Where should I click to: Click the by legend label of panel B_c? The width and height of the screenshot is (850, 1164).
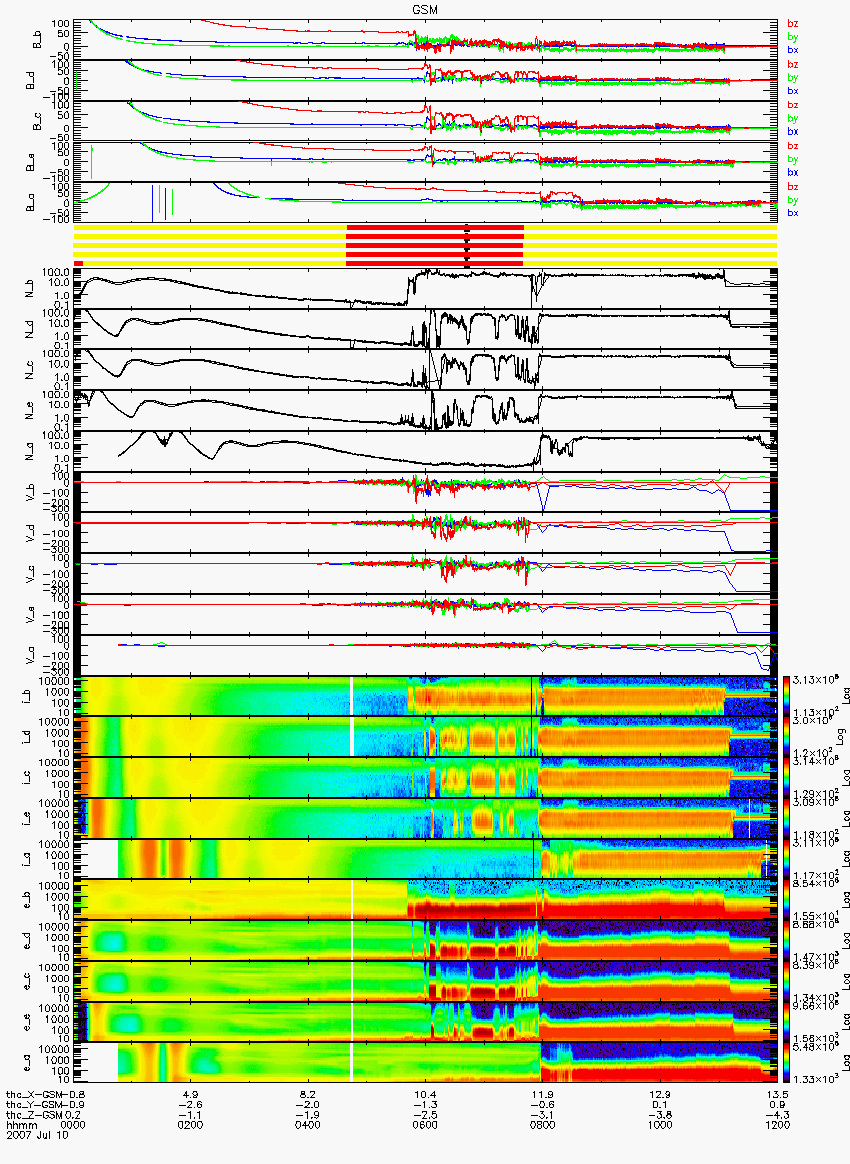[x=792, y=118]
